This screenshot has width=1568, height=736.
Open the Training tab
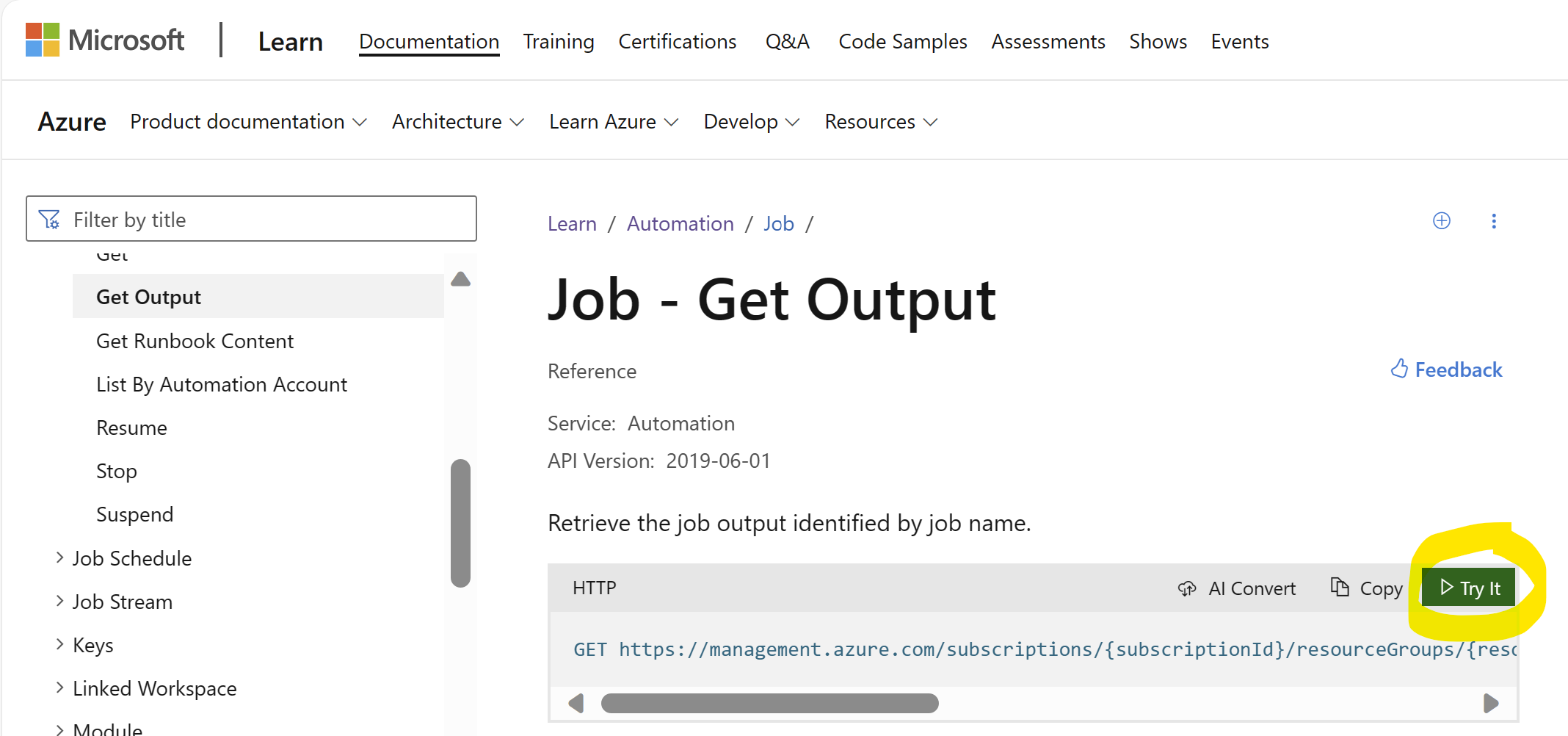click(559, 42)
